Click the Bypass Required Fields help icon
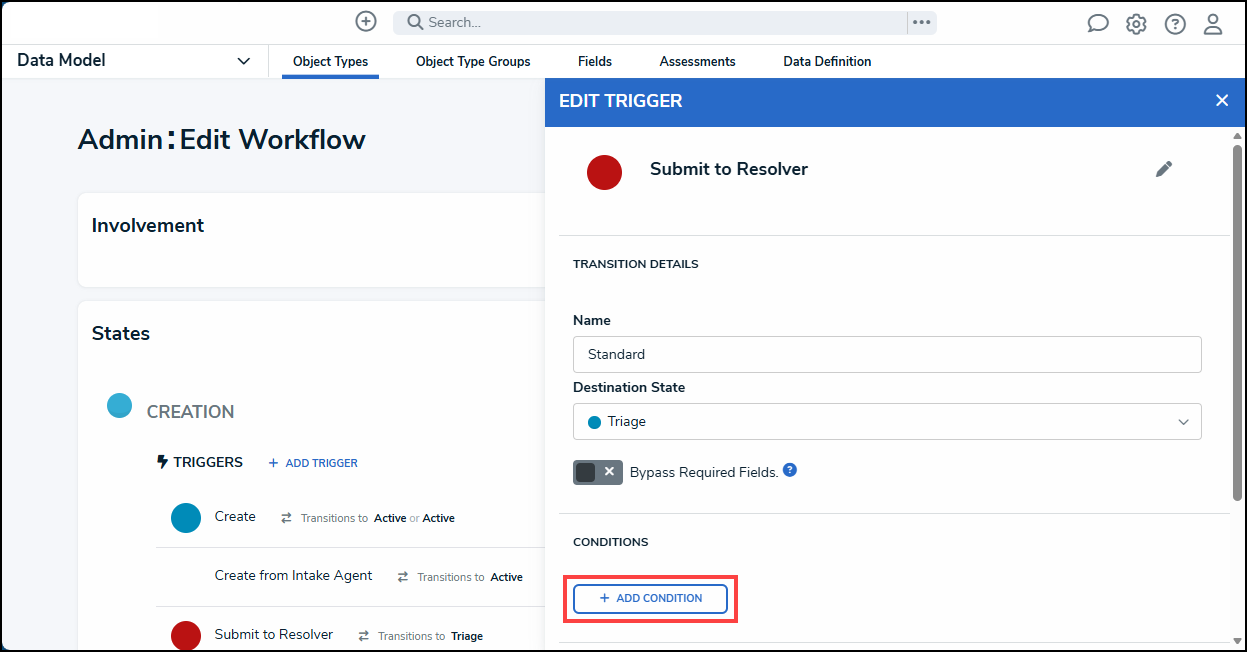 point(790,470)
